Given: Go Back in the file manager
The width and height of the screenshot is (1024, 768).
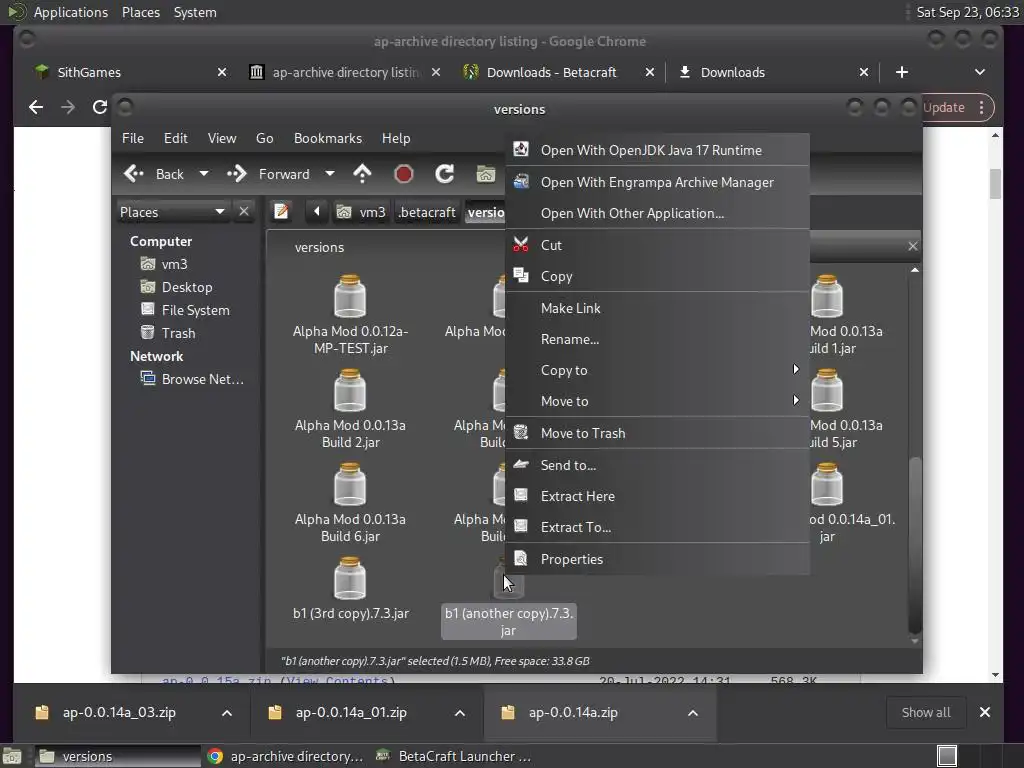Looking at the screenshot, I should tap(155, 174).
